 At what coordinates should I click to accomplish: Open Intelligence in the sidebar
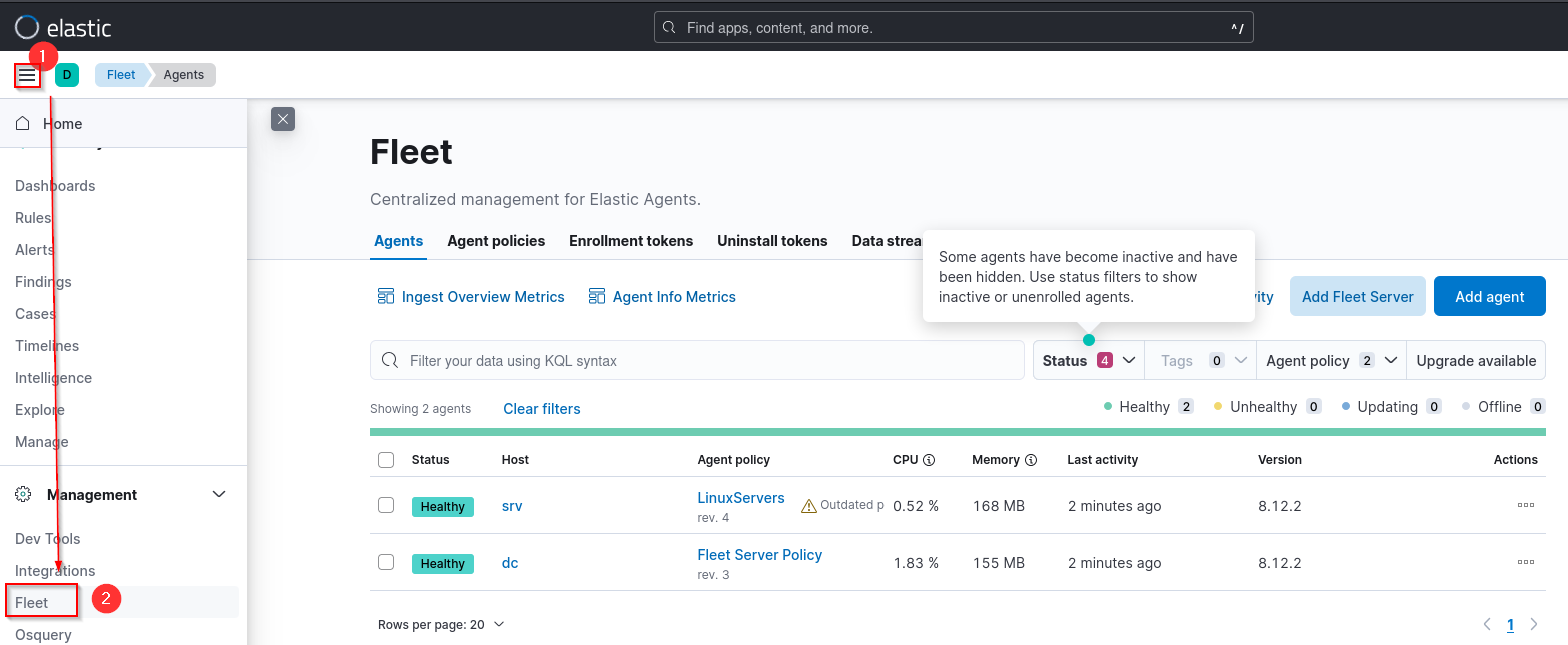[x=53, y=378]
